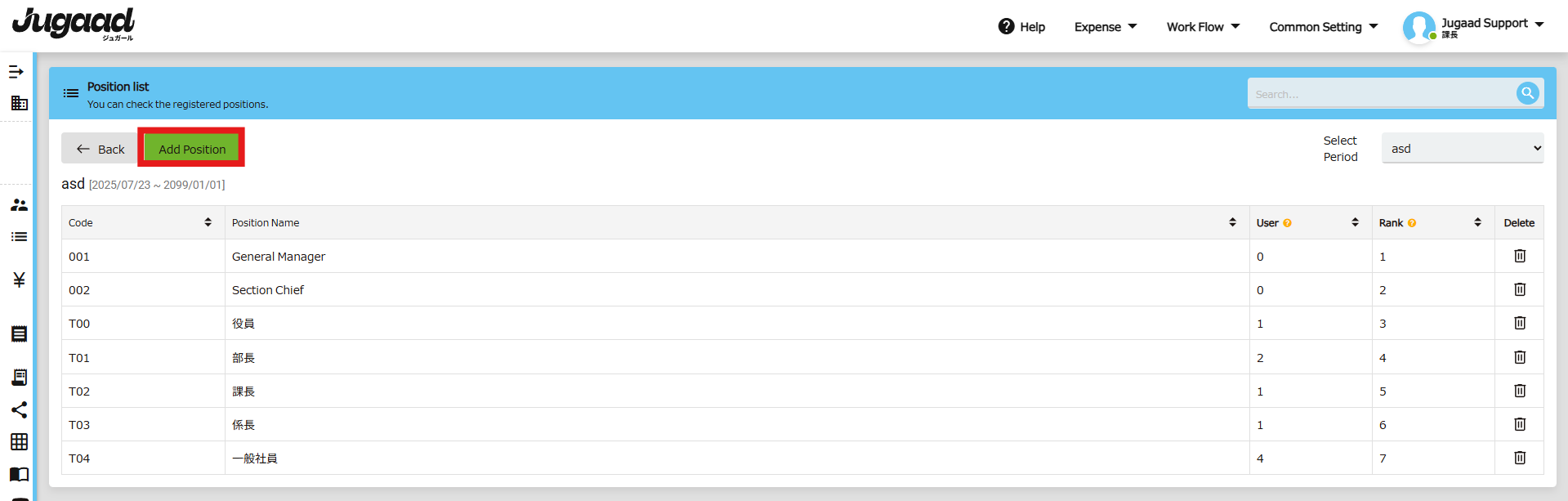Delete the T04 position with trash icon
This screenshot has height=501, width=1568.
[x=1520, y=458]
